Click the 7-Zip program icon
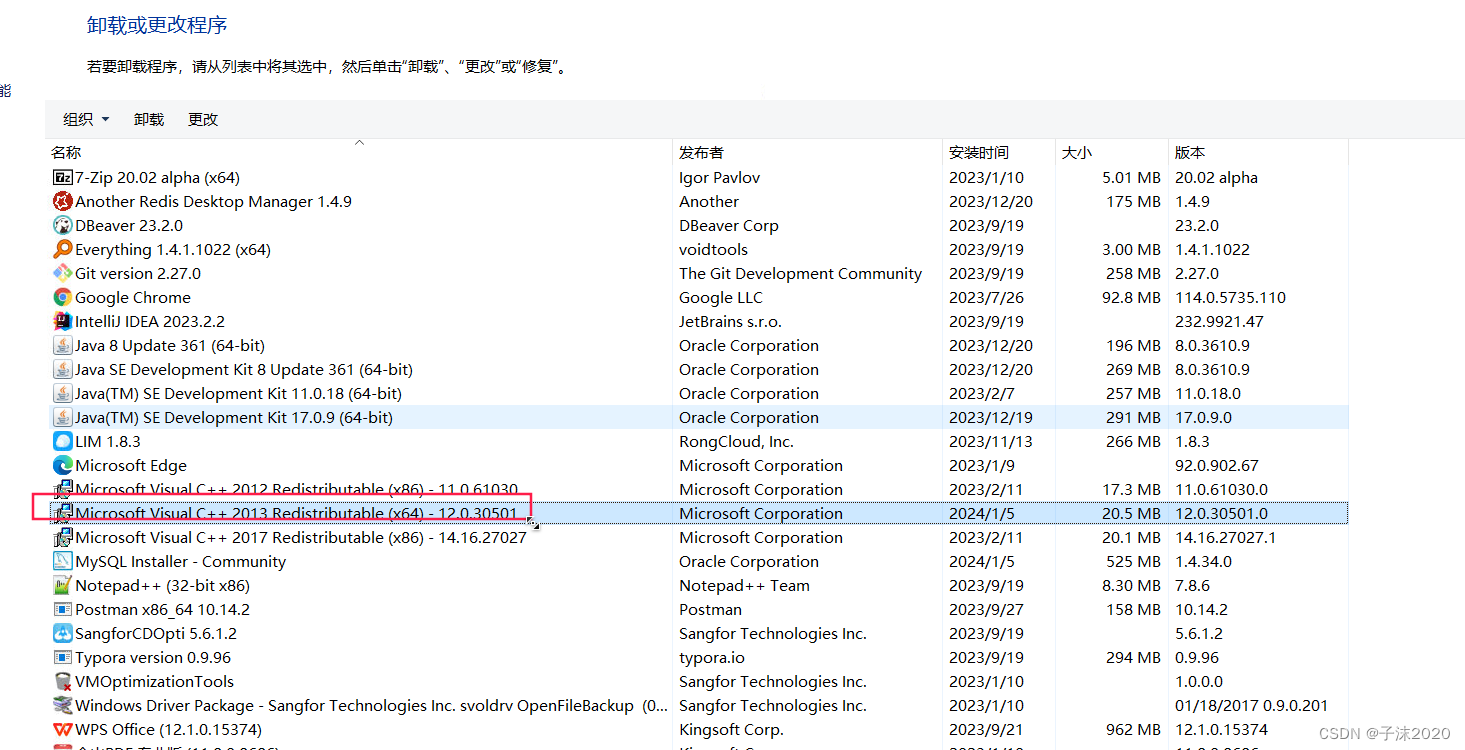 click(63, 177)
